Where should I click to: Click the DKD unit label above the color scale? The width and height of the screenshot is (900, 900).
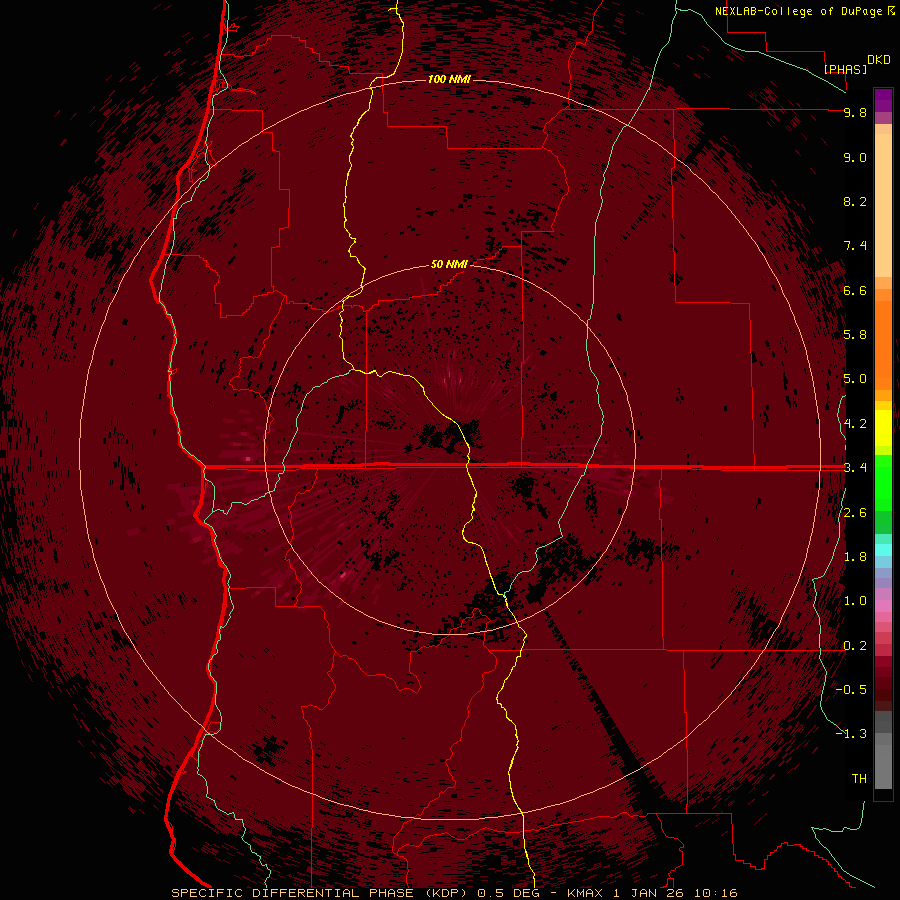point(879,60)
